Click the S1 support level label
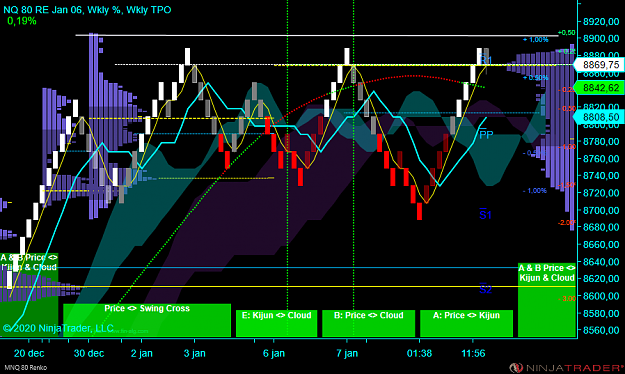The width and height of the screenshot is (625, 374). [x=485, y=215]
